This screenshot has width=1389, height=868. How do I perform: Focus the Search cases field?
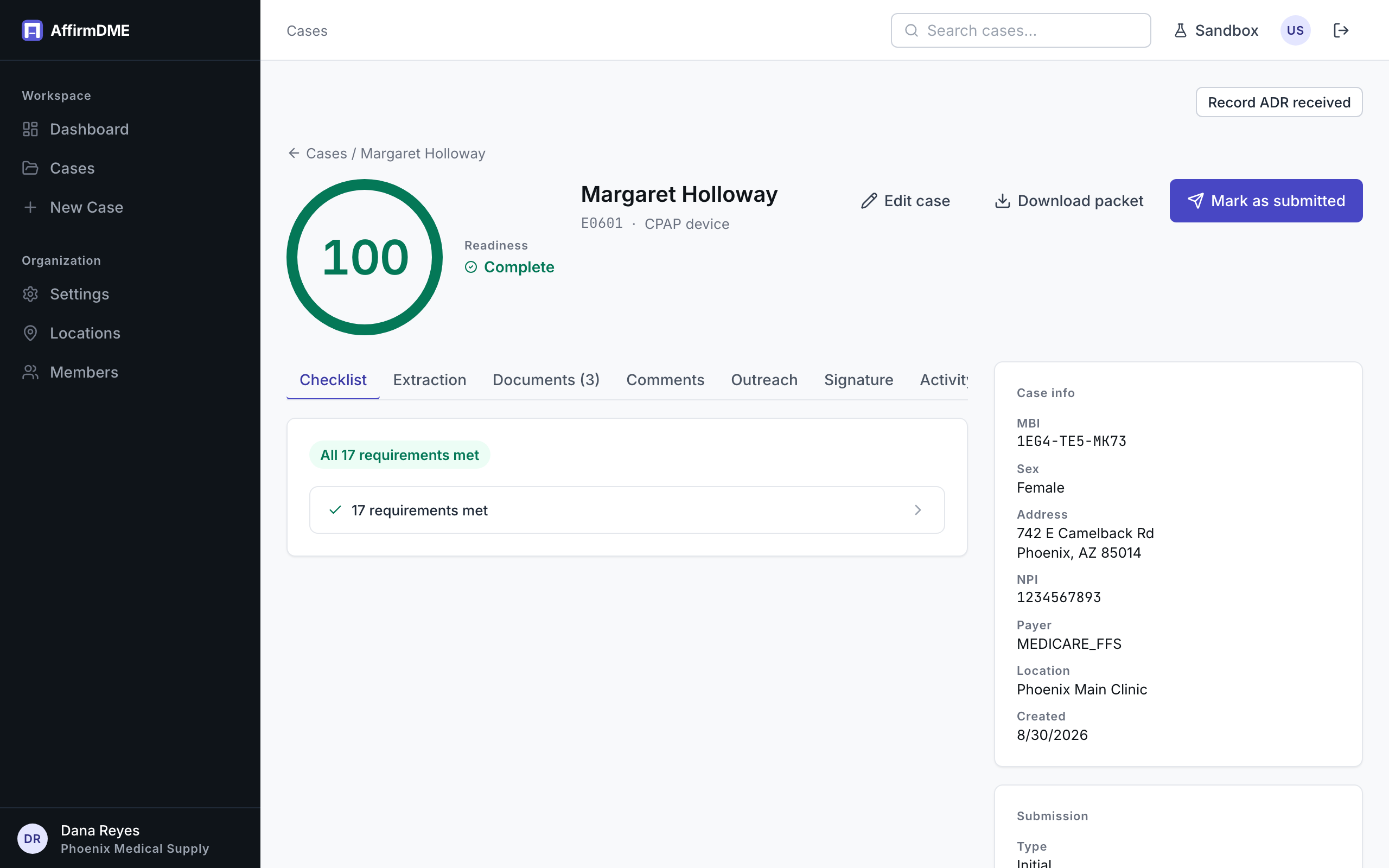point(1021,30)
